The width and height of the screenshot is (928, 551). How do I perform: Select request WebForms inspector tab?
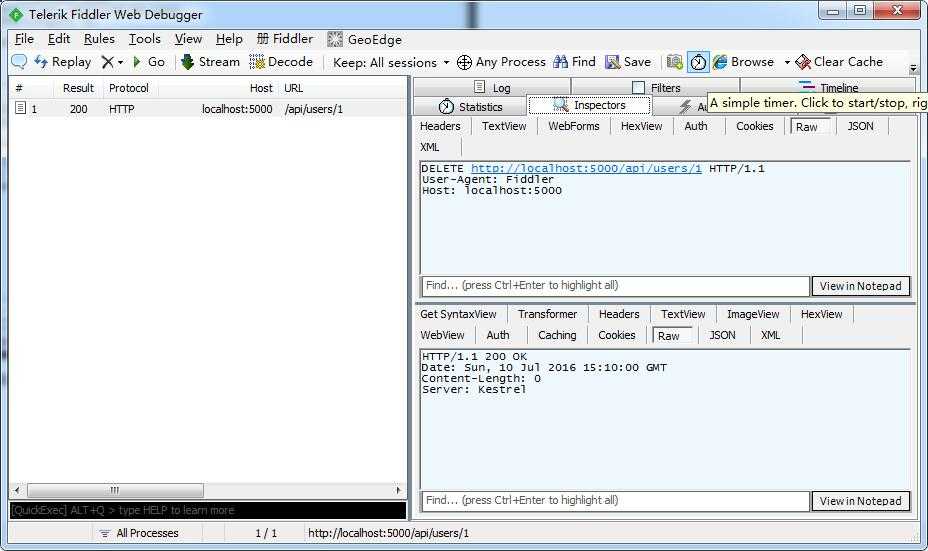click(x=573, y=126)
